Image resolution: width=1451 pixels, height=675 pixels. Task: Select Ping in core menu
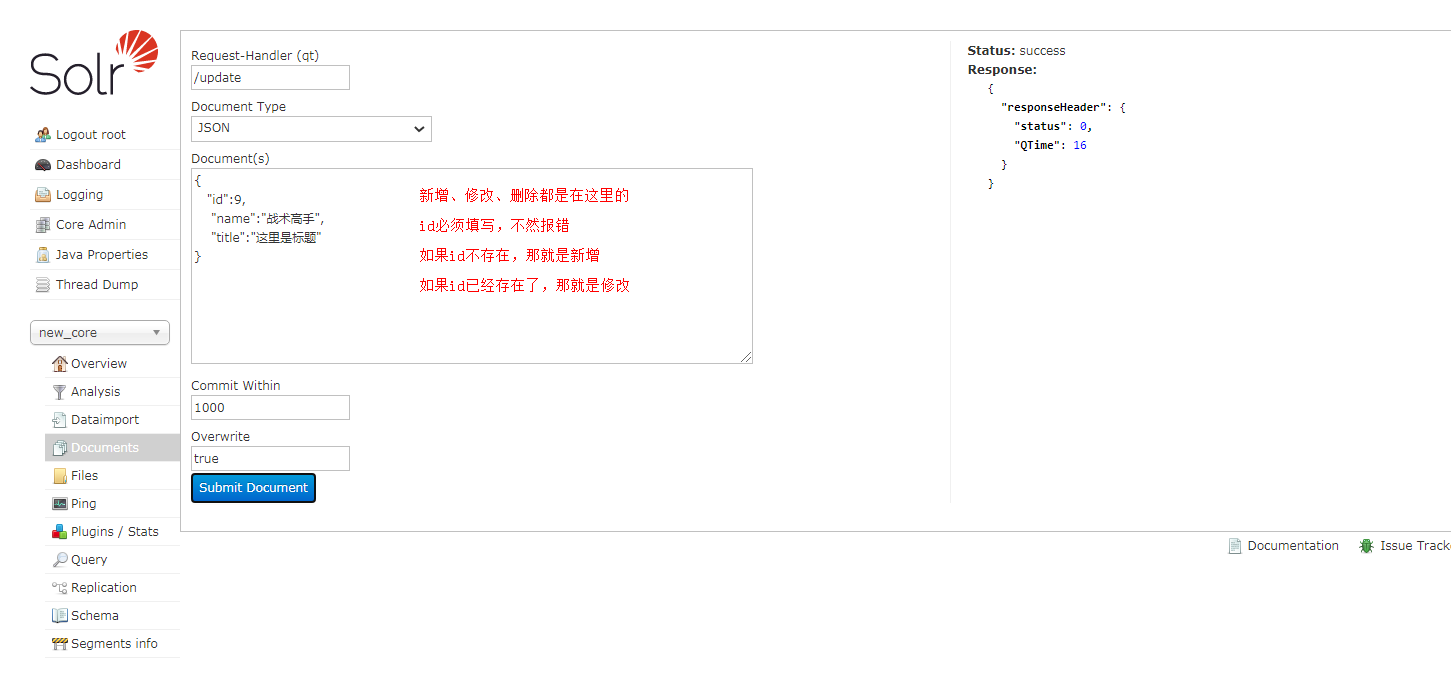click(112, 504)
